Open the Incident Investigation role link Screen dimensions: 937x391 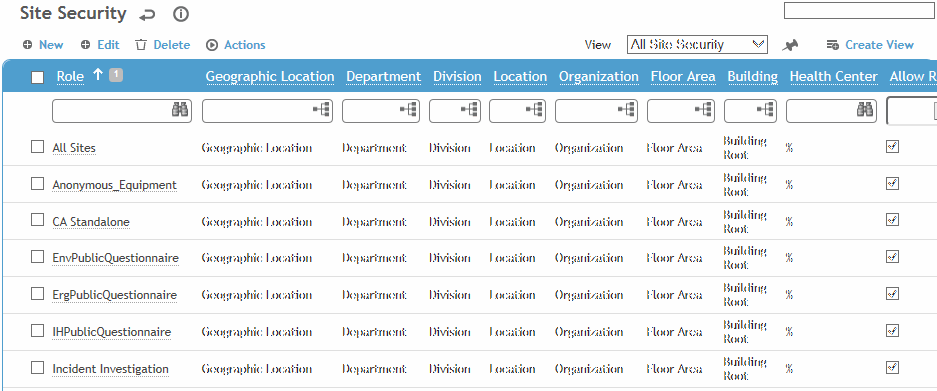pyautogui.click(x=111, y=369)
